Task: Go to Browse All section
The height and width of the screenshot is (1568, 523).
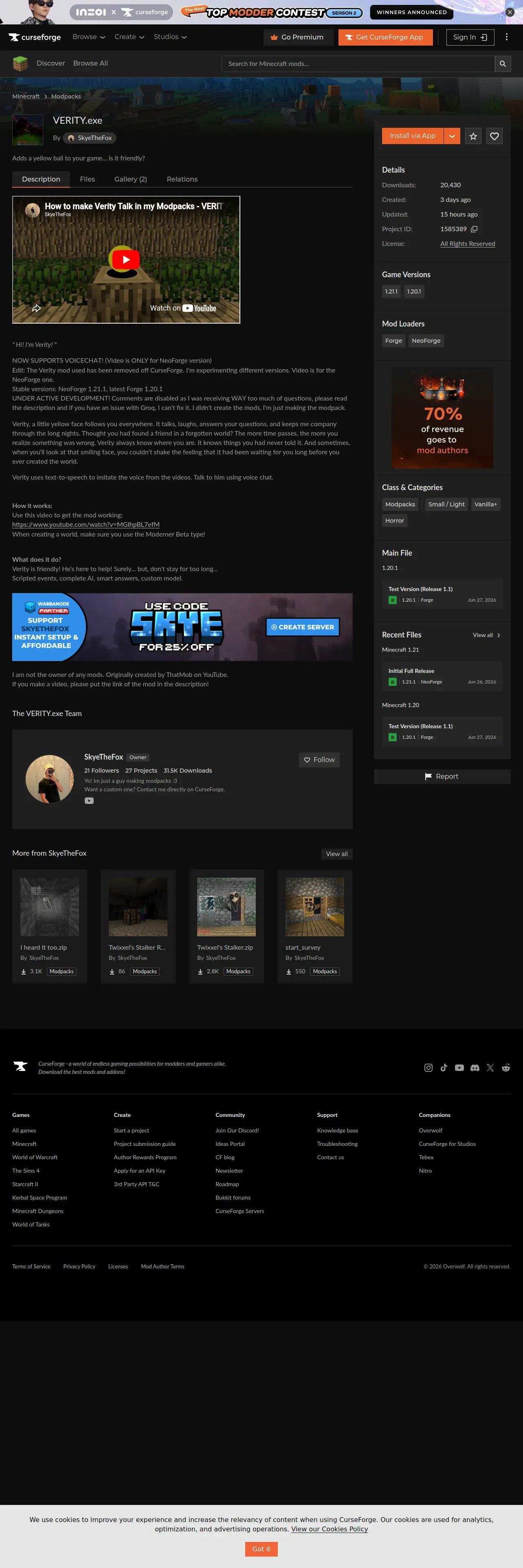Action: pyautogui.click(x=91, y=64)
